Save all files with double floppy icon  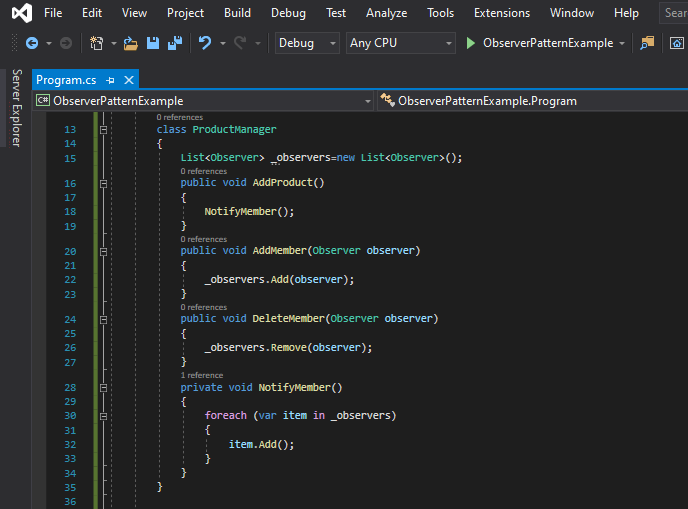[175, 43]
